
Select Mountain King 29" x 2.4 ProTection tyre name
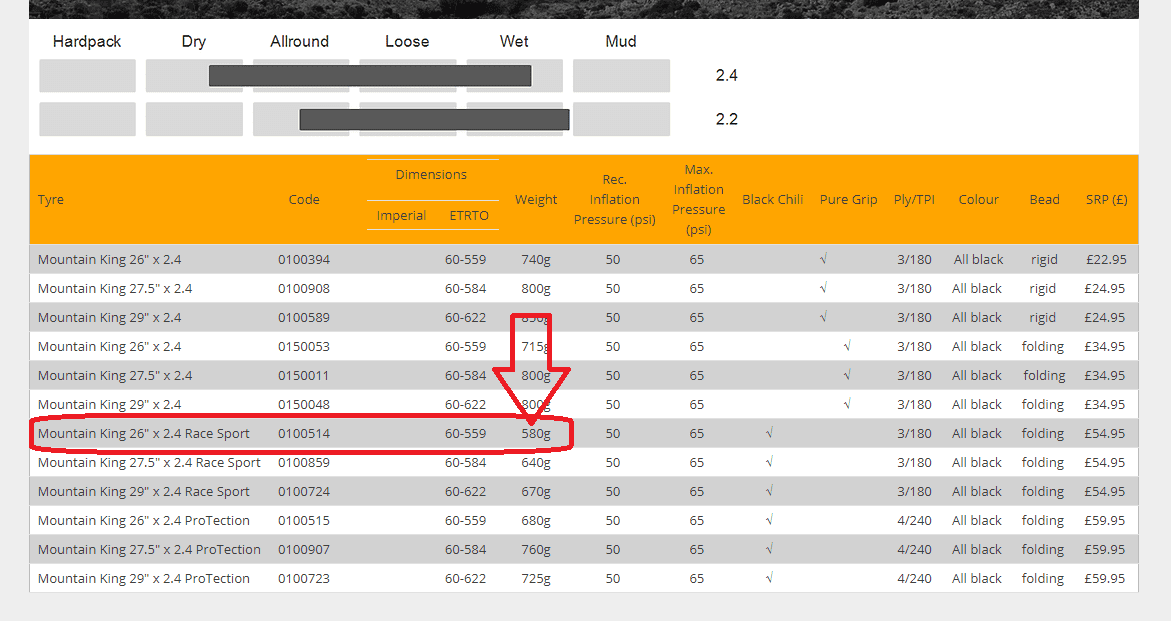point(144,579)
